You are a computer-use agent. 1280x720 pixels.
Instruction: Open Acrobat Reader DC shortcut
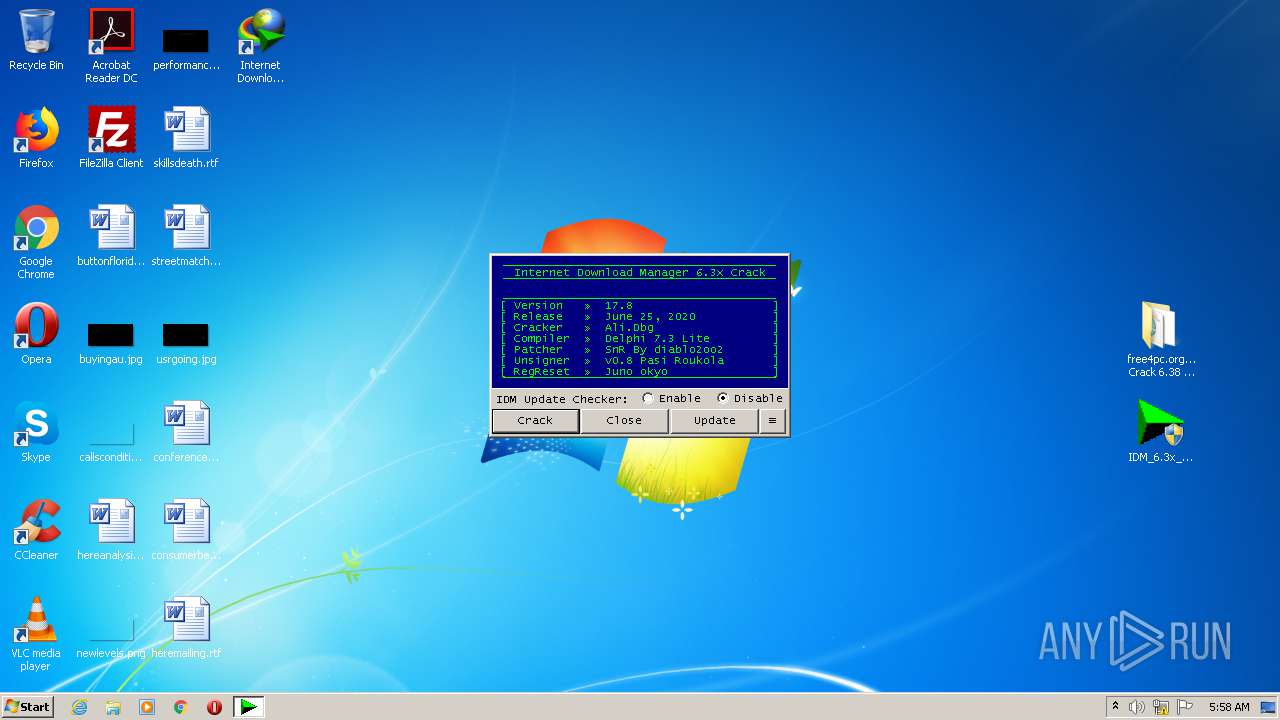click(x=111, y=47)
